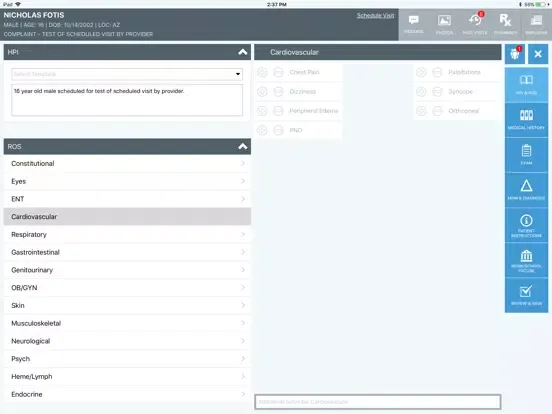Mark Orthopnea as negative

(437, 111)
